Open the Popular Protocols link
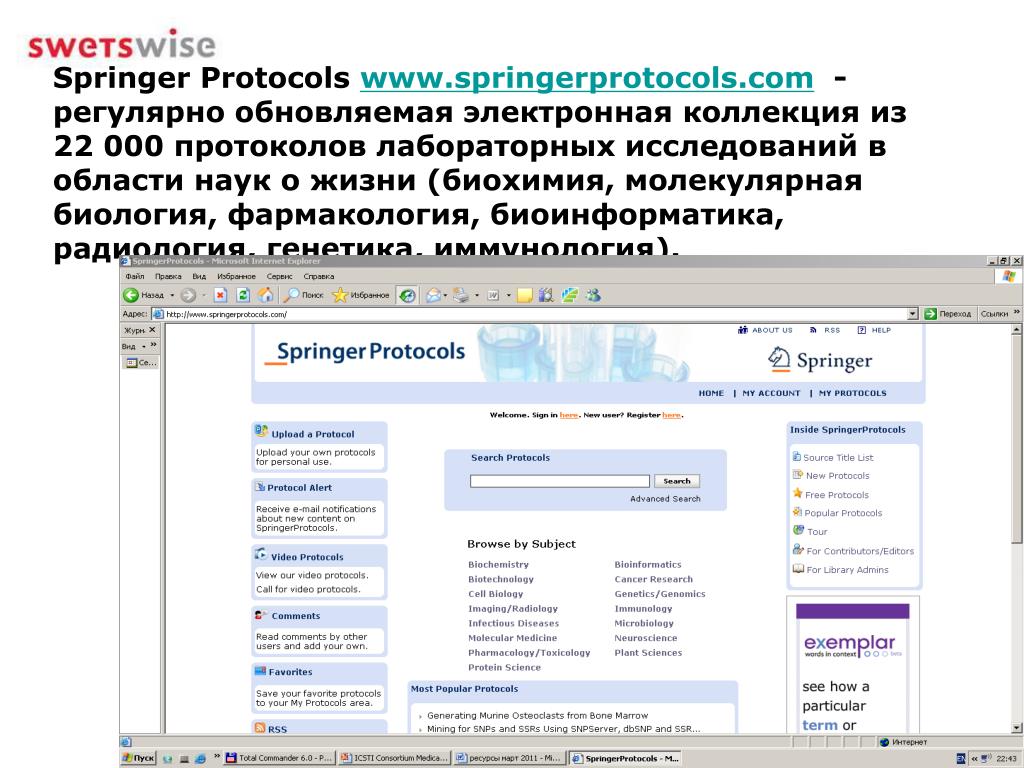 [843, 513]
